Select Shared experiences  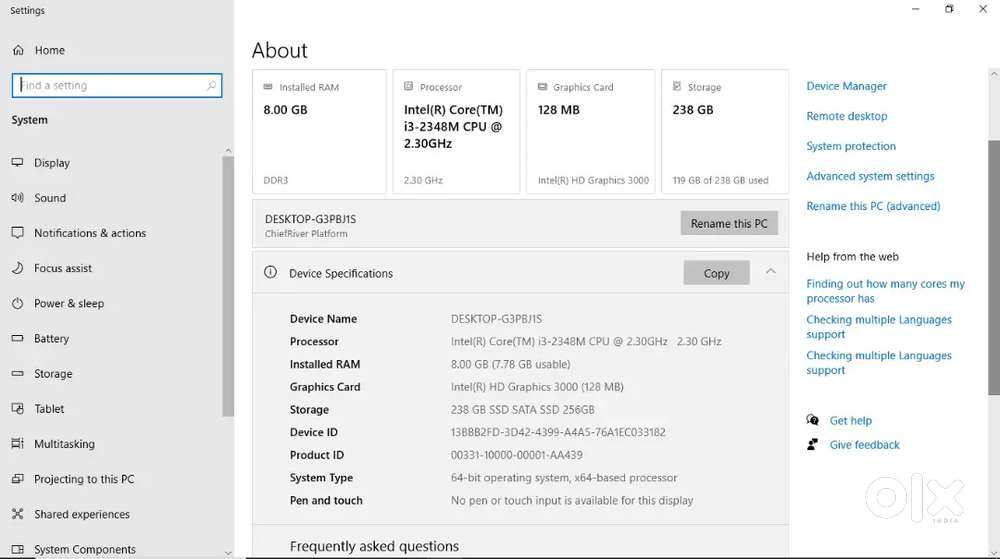coord(82,513)
